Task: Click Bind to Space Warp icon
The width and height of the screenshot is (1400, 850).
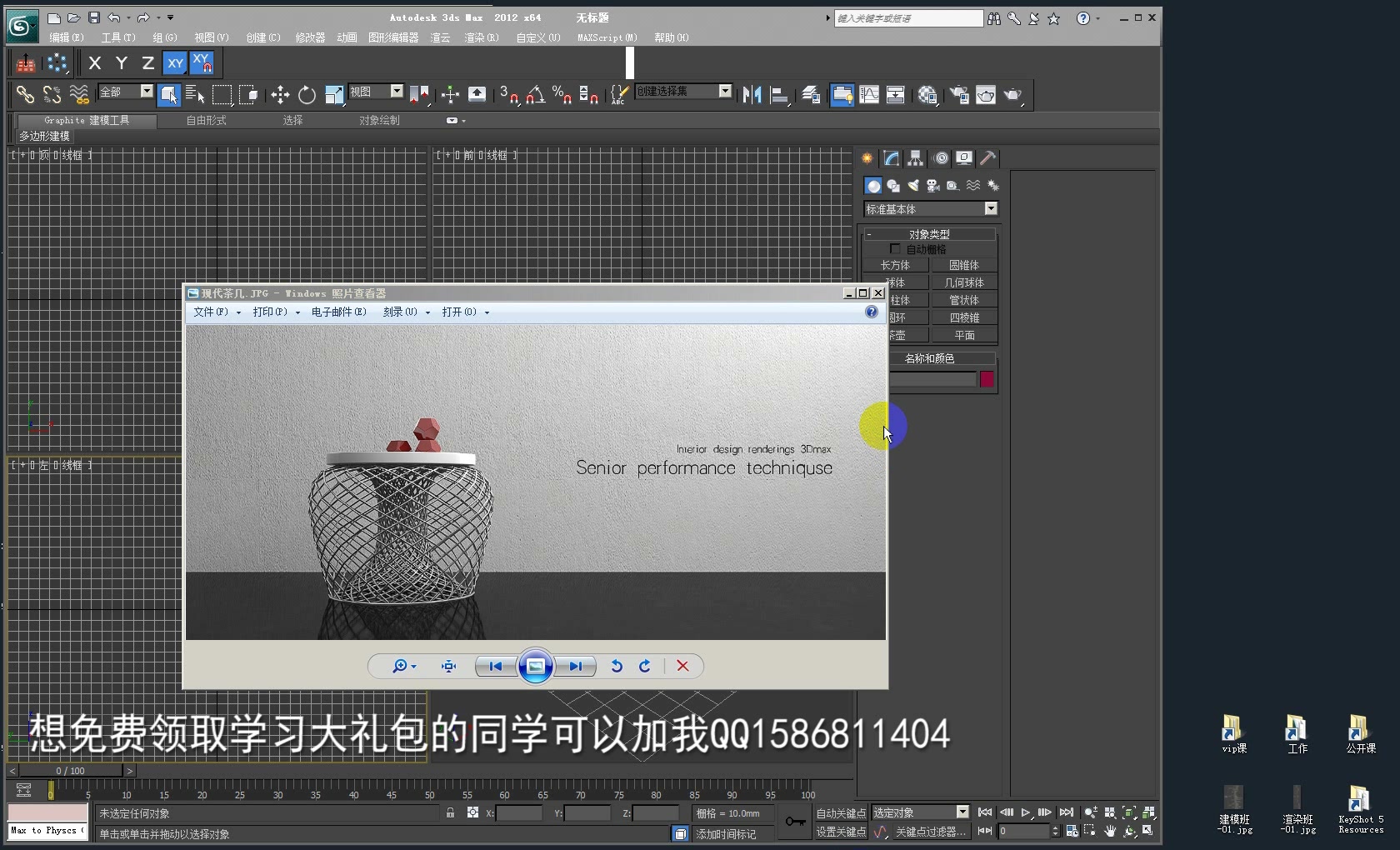Action: click(x=79, y=95)
